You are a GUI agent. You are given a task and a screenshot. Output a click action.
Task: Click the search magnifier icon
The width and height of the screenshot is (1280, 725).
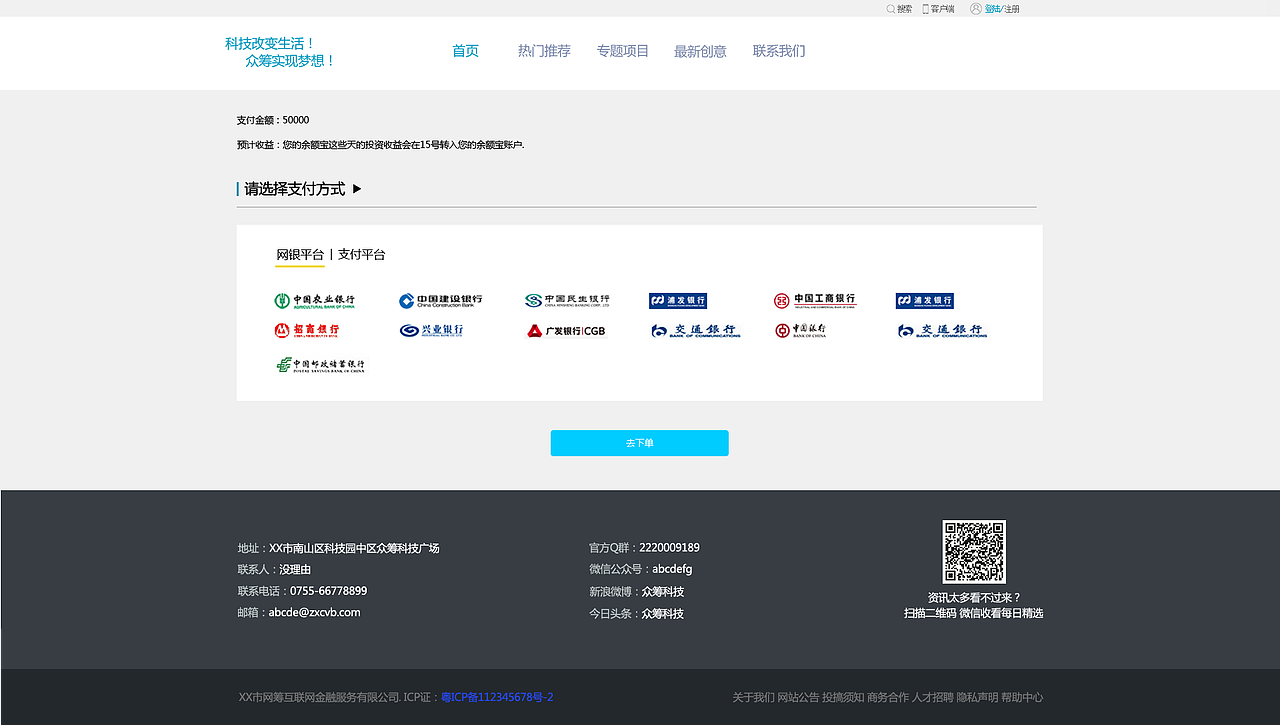pyautogui.click(x=890, y=9)
